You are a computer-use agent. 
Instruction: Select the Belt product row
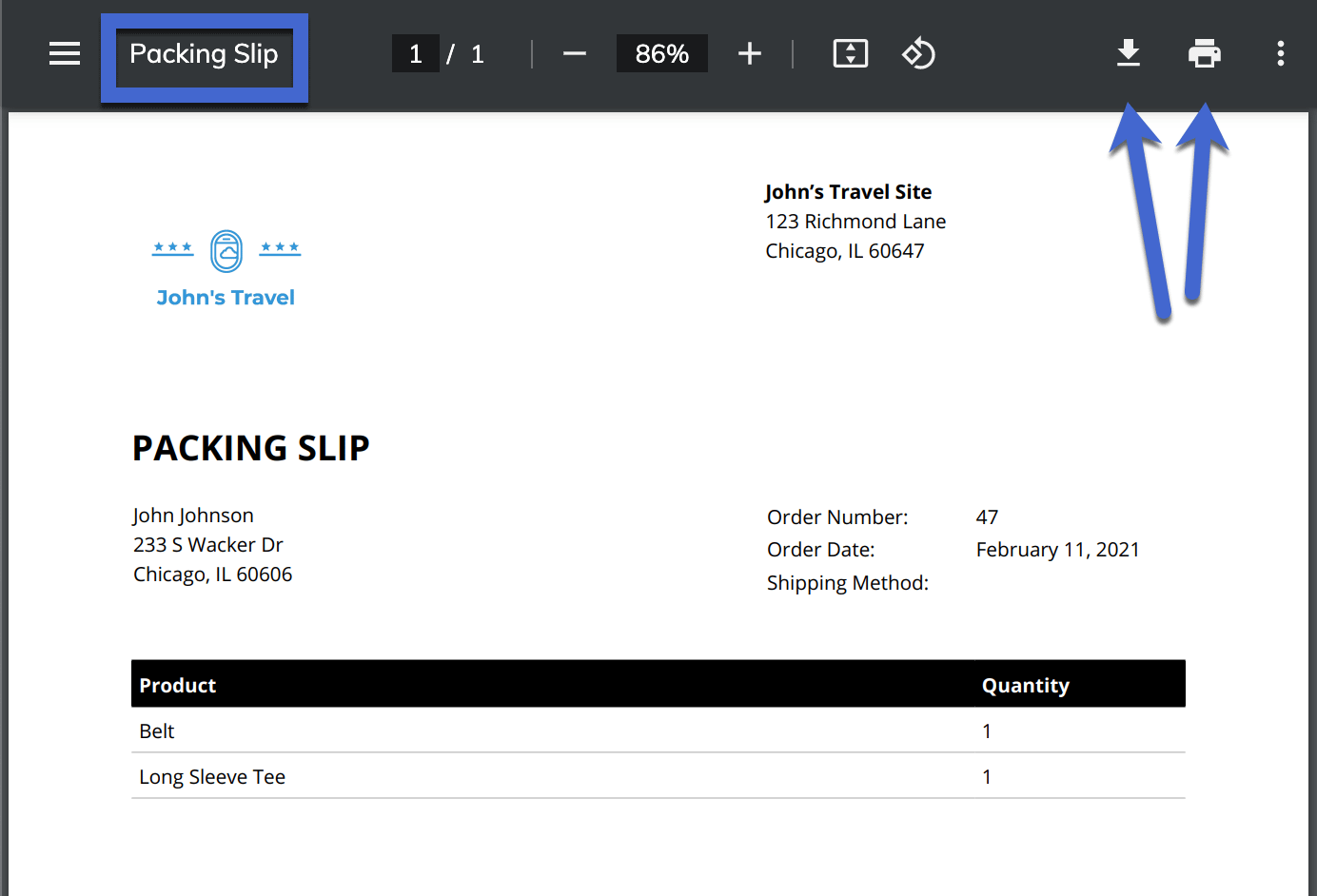pyautogui.click(x=157, y=730)
